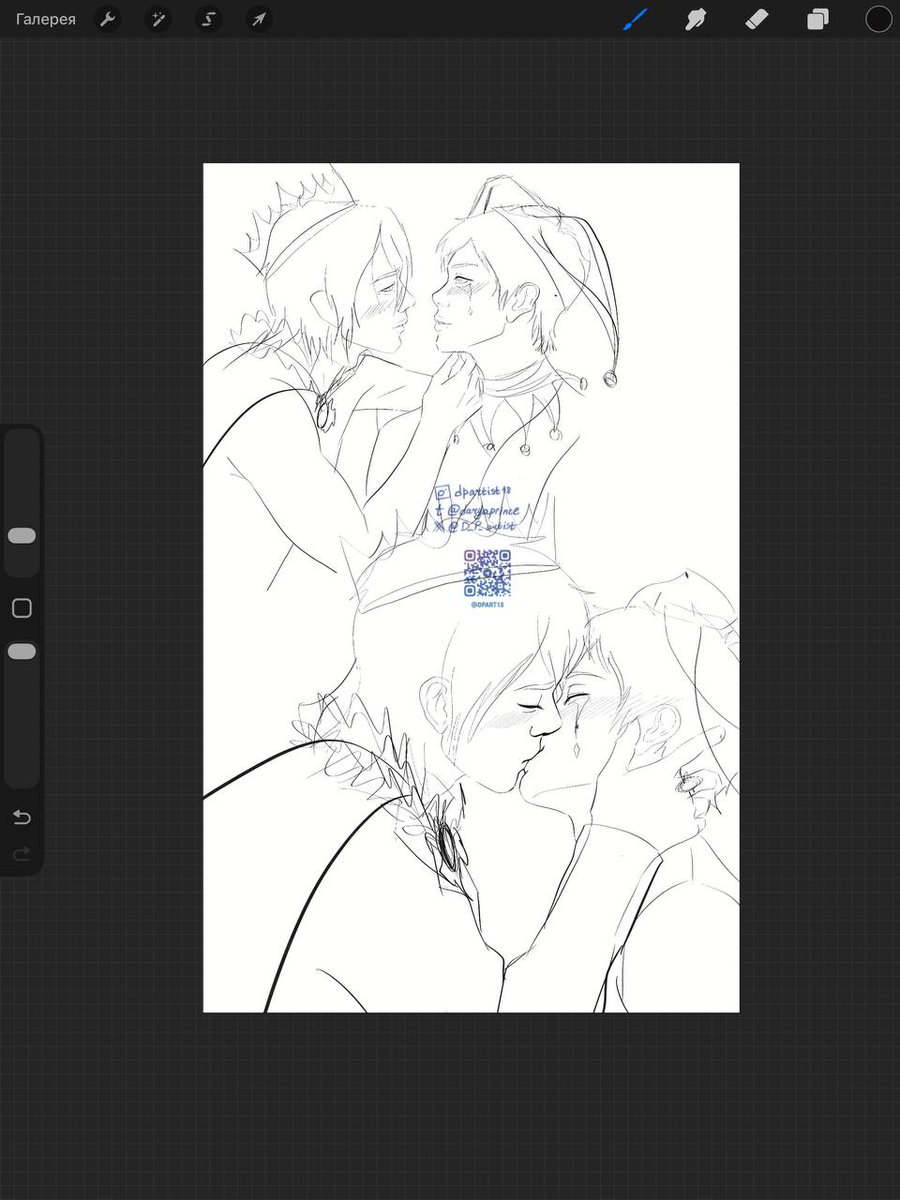This screenshot has width=900, height=1200.
Task: Redo the last action
Action: pos(21,854)
